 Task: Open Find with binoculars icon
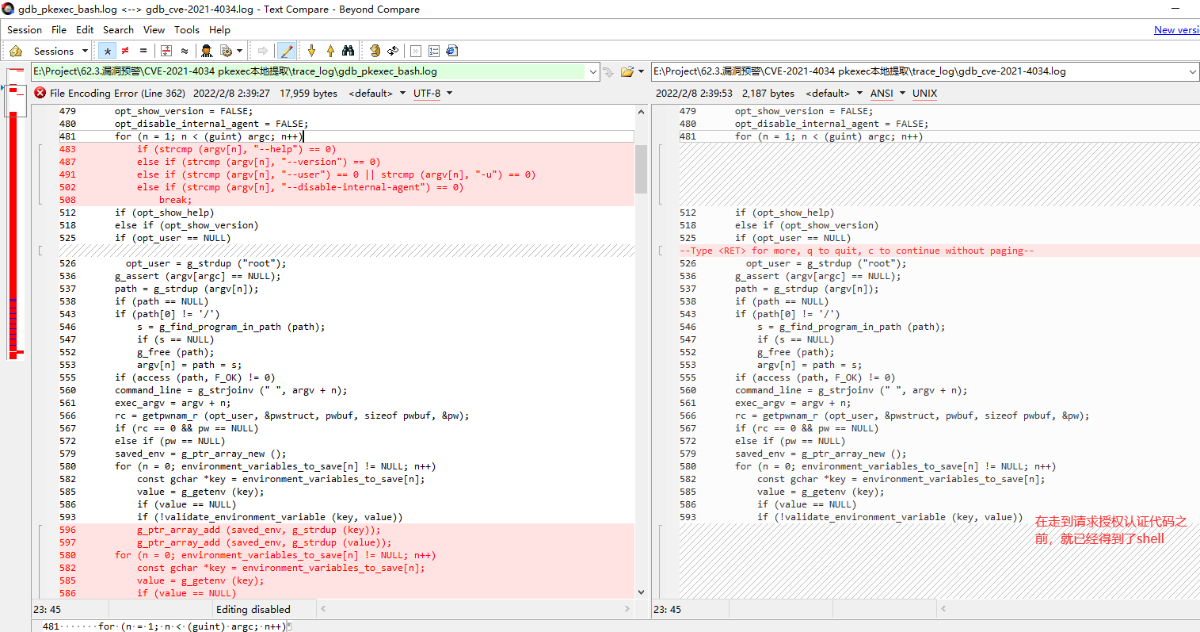(349, 50)
